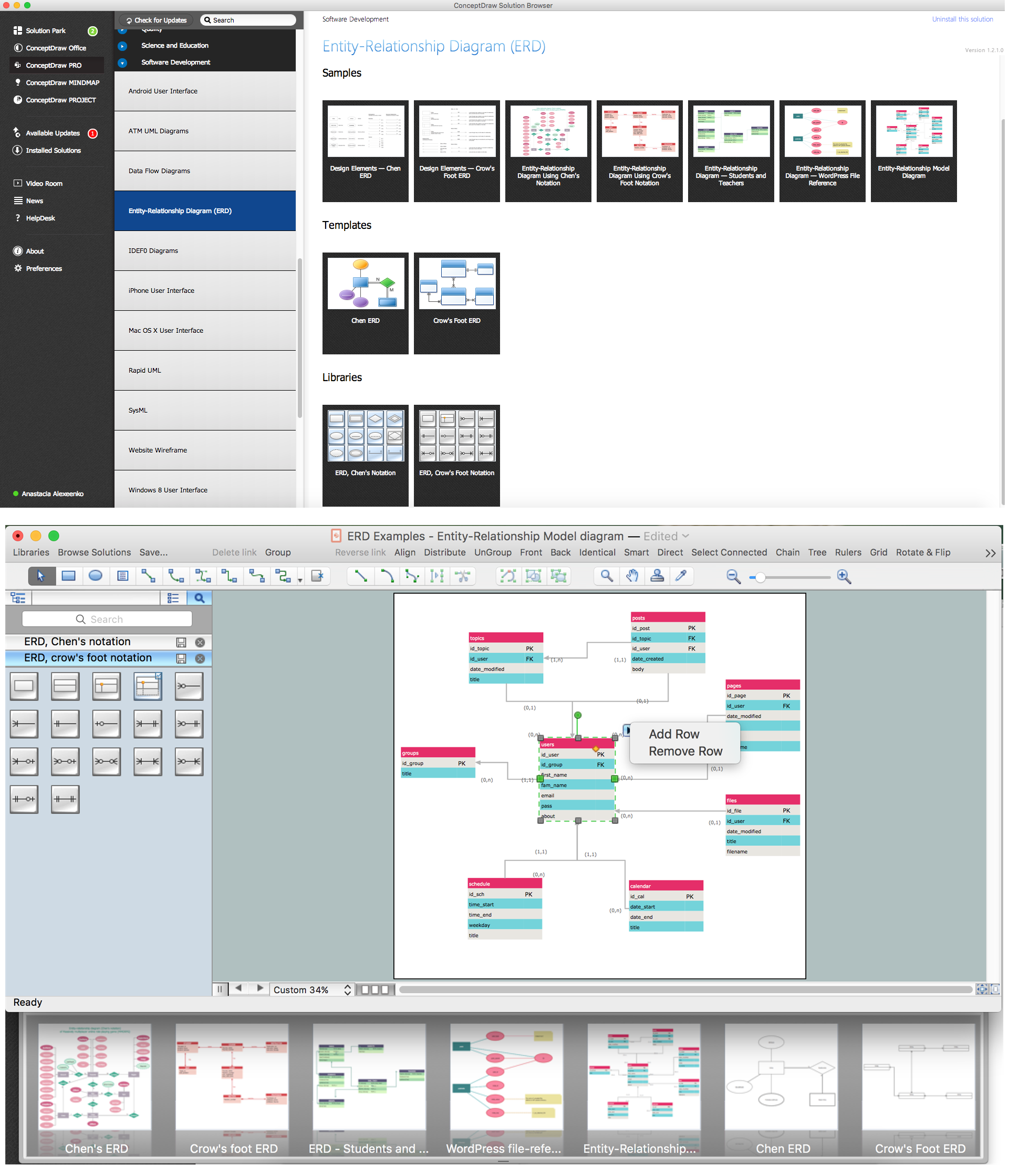This screenshot has width=1019, height=1176.
Task: Click the Add Row context button
Action: [x=675, y=734]
